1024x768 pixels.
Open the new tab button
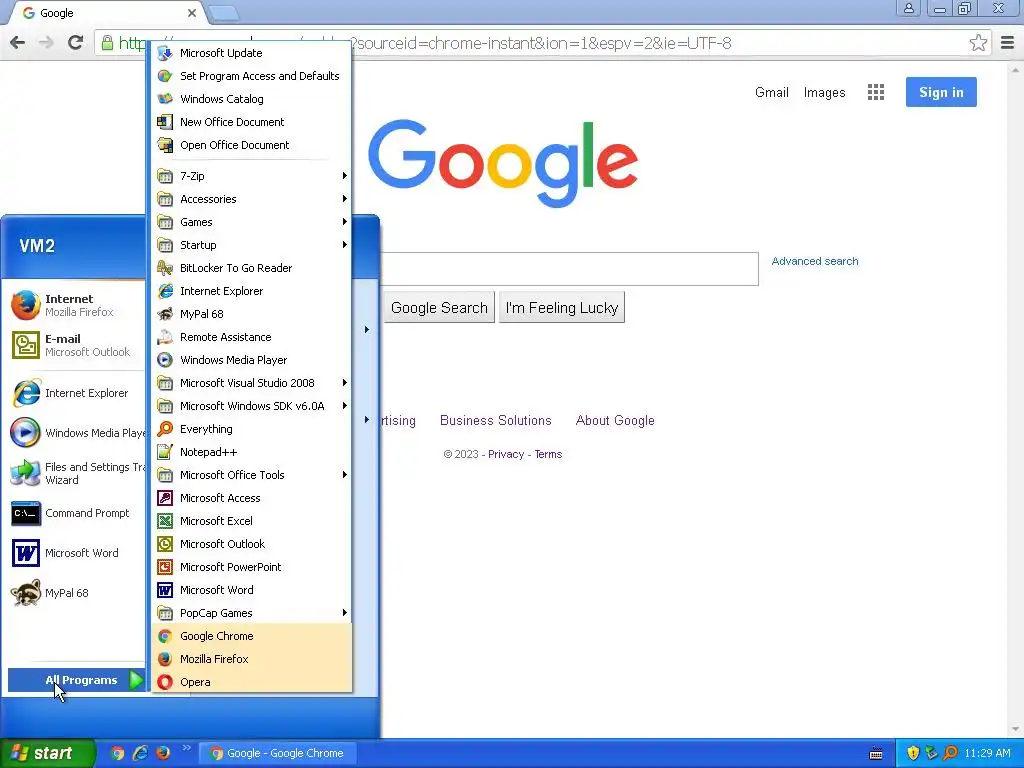(223, 13)
